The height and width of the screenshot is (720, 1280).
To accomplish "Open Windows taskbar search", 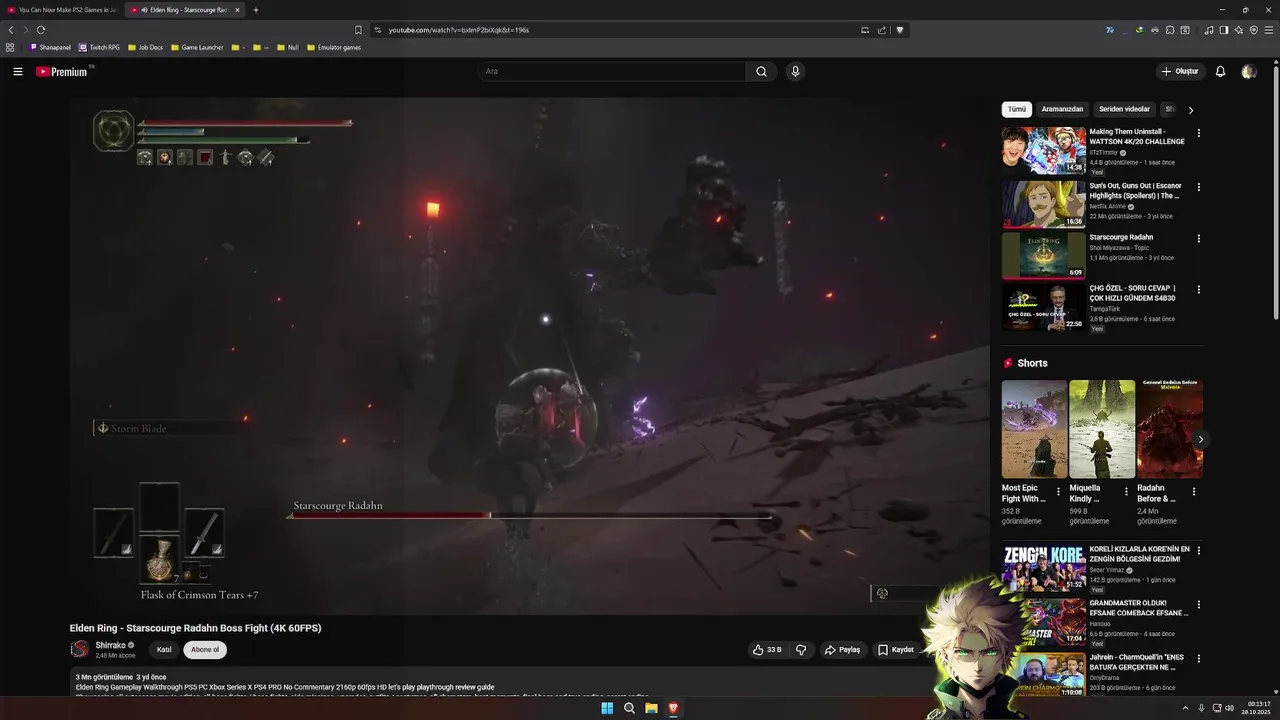I will coord(629,708).
